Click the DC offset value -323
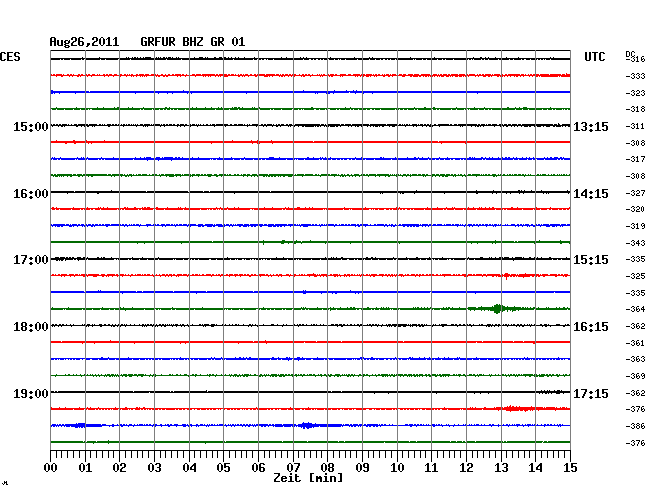Viewport: 650px width, 494px height. 635,93
